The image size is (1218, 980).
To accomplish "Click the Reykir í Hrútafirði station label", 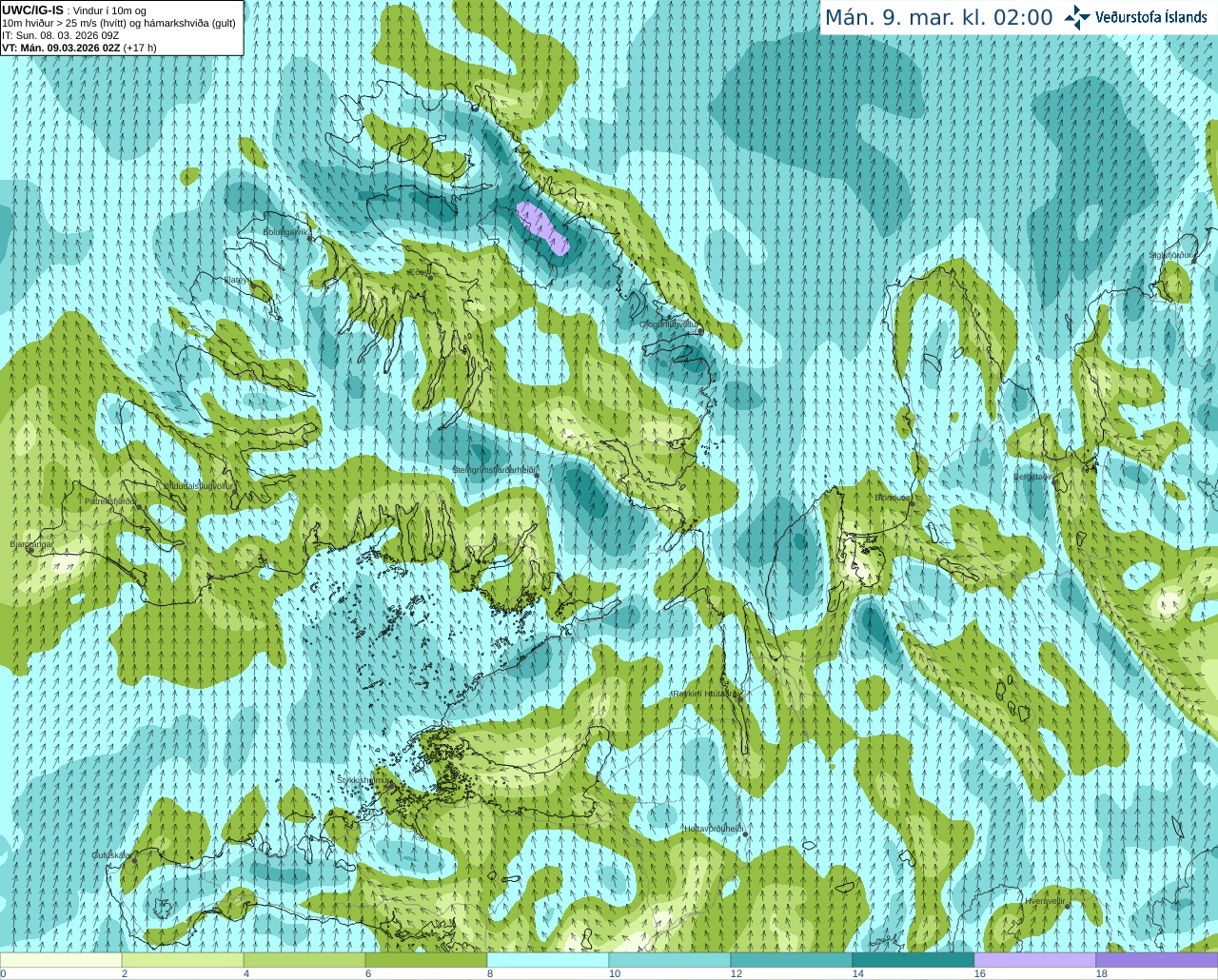I will (x=705, y=695).
